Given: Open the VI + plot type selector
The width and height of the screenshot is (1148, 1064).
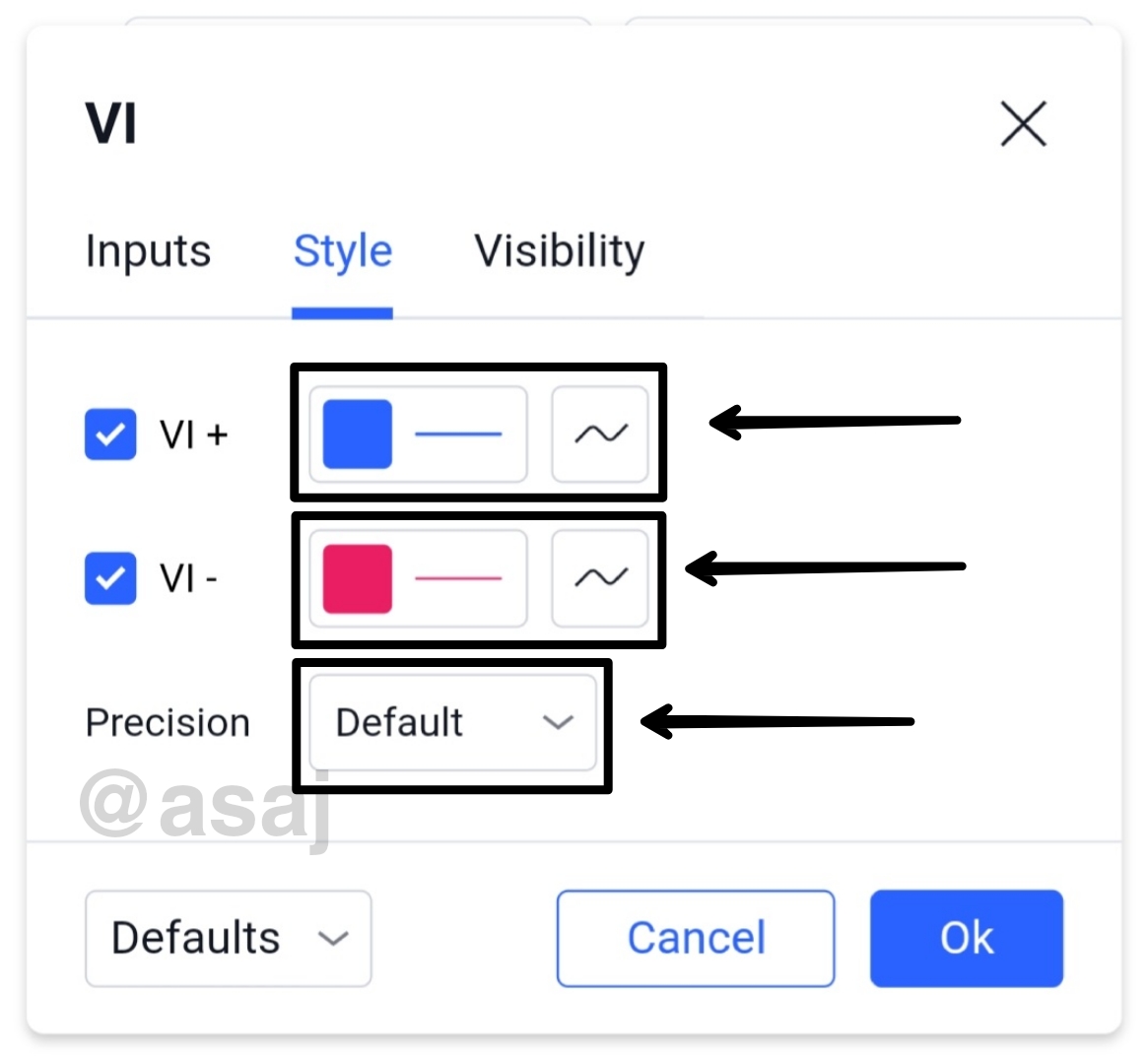Looking at the screenshot, I should click(600, 433).
